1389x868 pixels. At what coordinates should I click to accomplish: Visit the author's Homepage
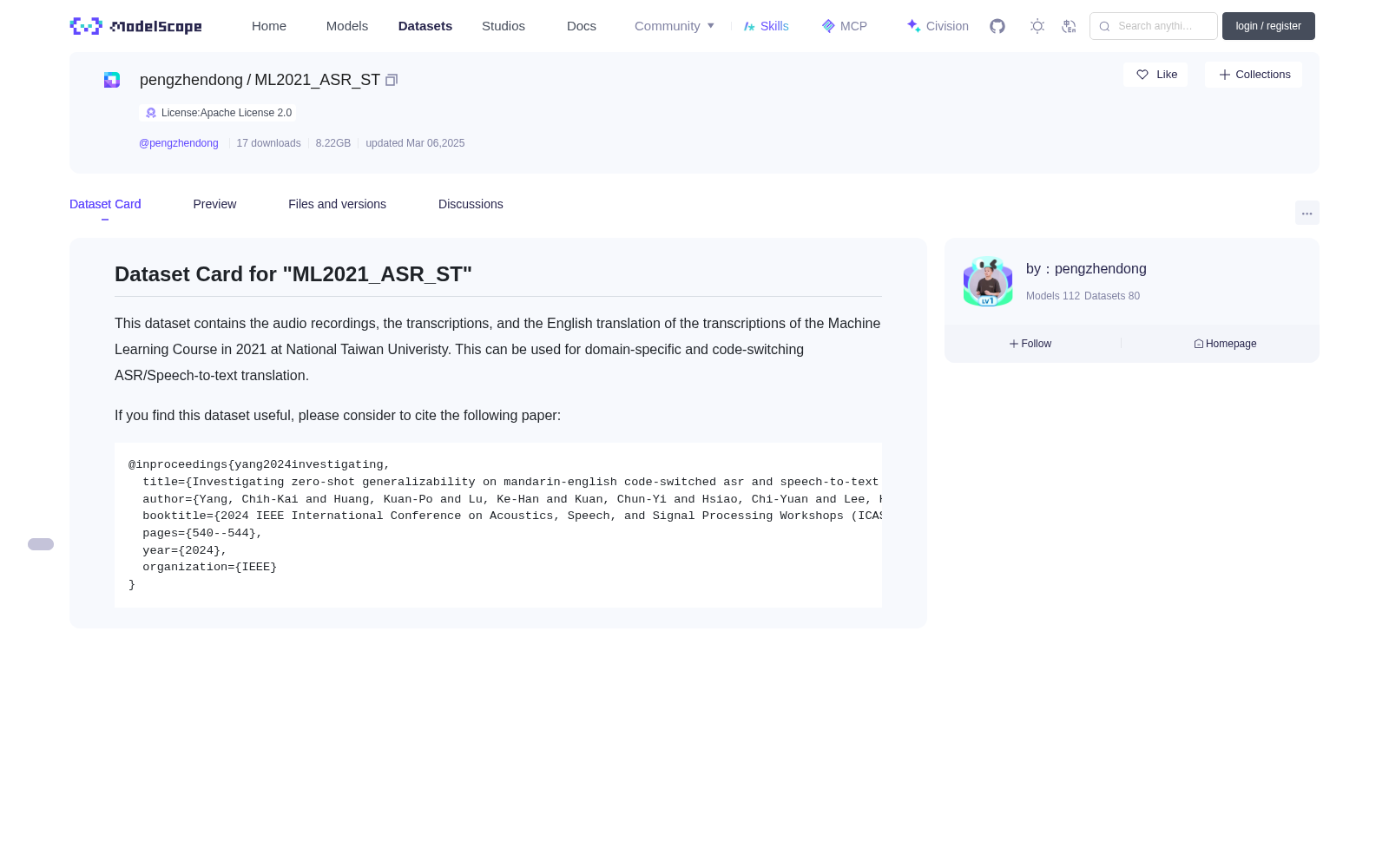pos(1225,344)
